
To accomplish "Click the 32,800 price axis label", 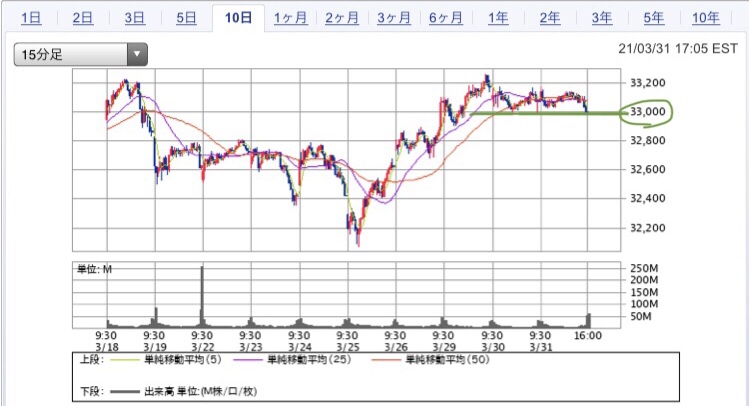I will [x=648, y=140].
